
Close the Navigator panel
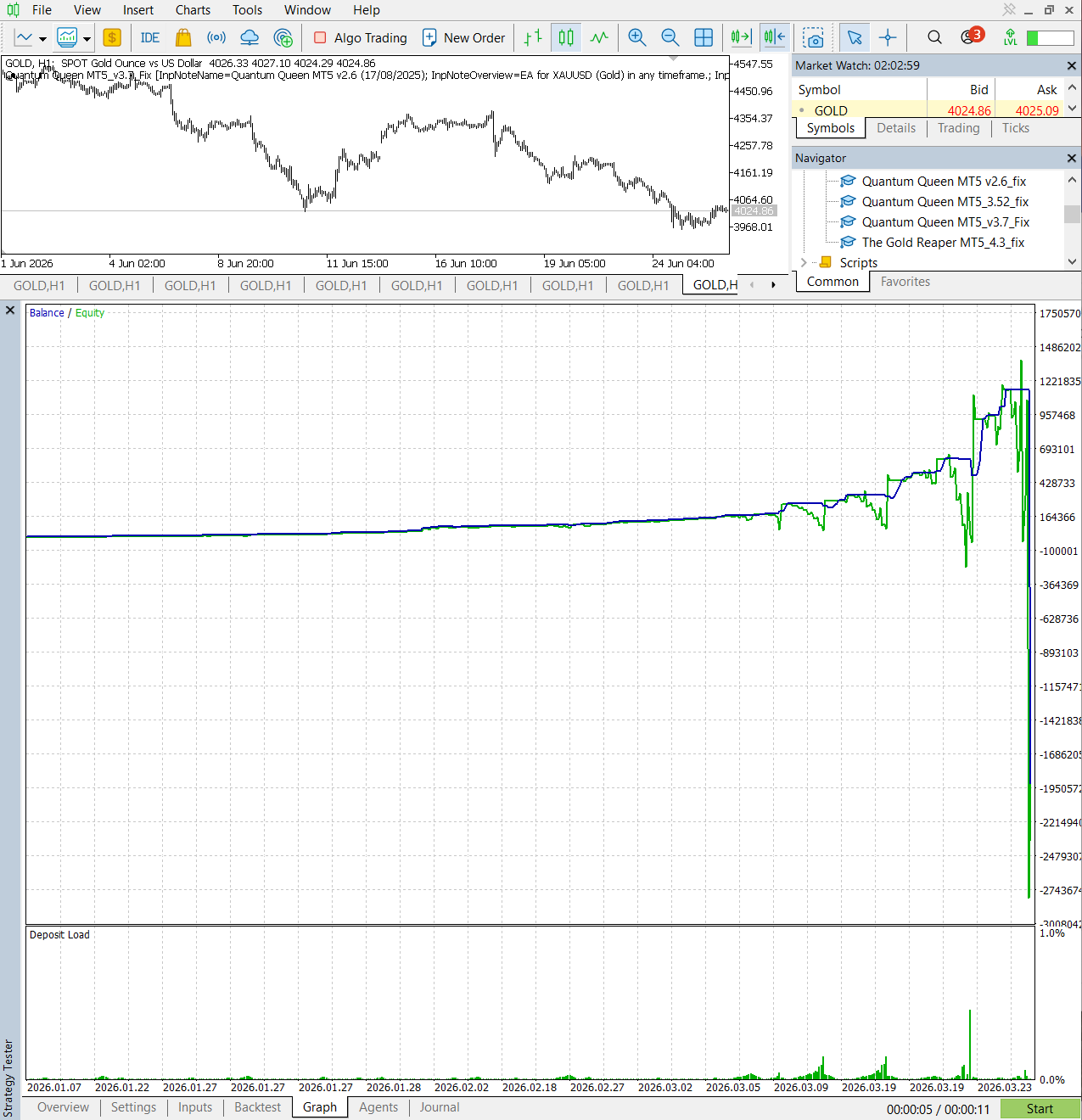coord(1072,158)
